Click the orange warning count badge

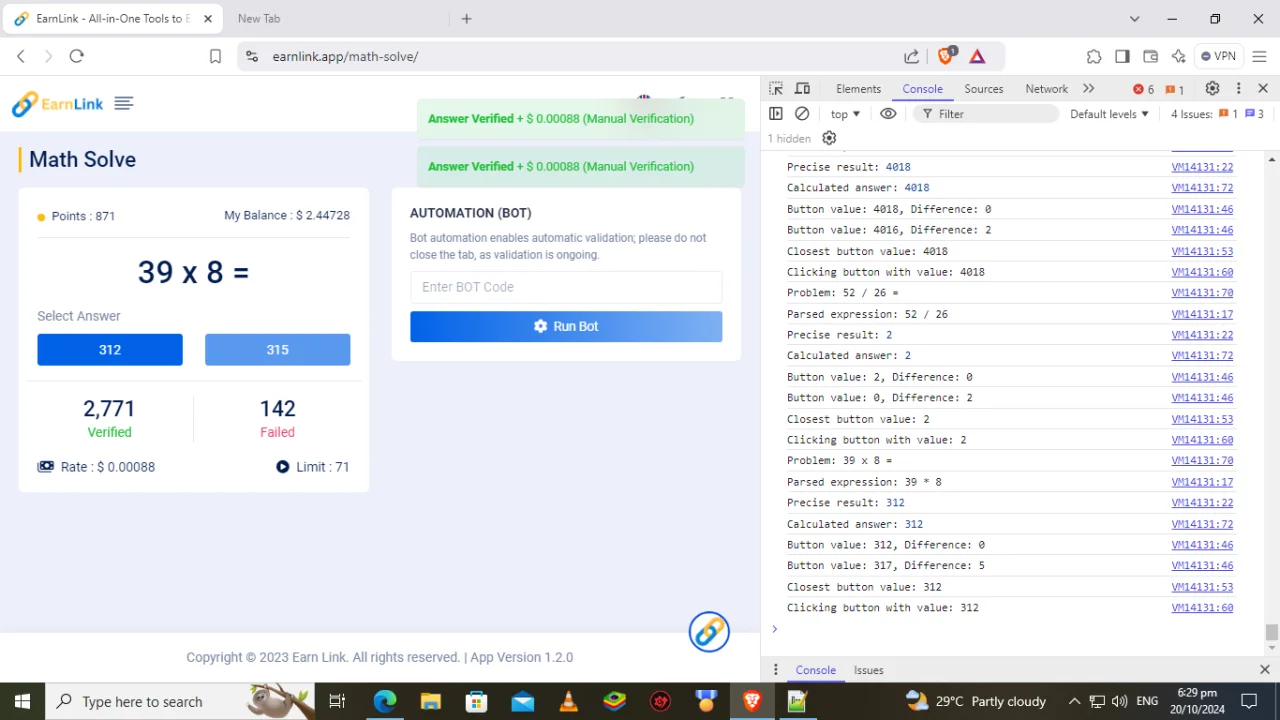[x=1176, y=89]
